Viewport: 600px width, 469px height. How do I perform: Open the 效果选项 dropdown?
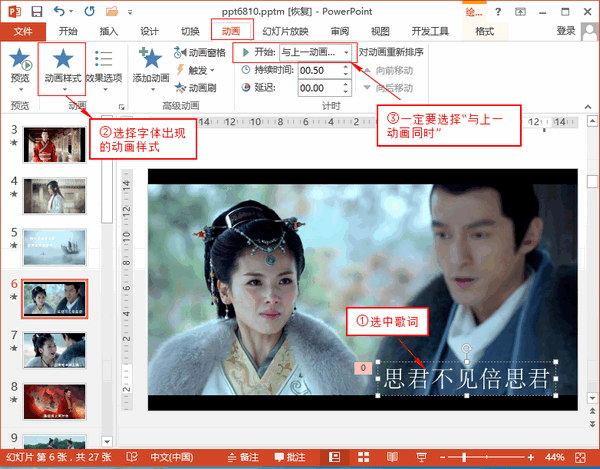tap(104, 71)
